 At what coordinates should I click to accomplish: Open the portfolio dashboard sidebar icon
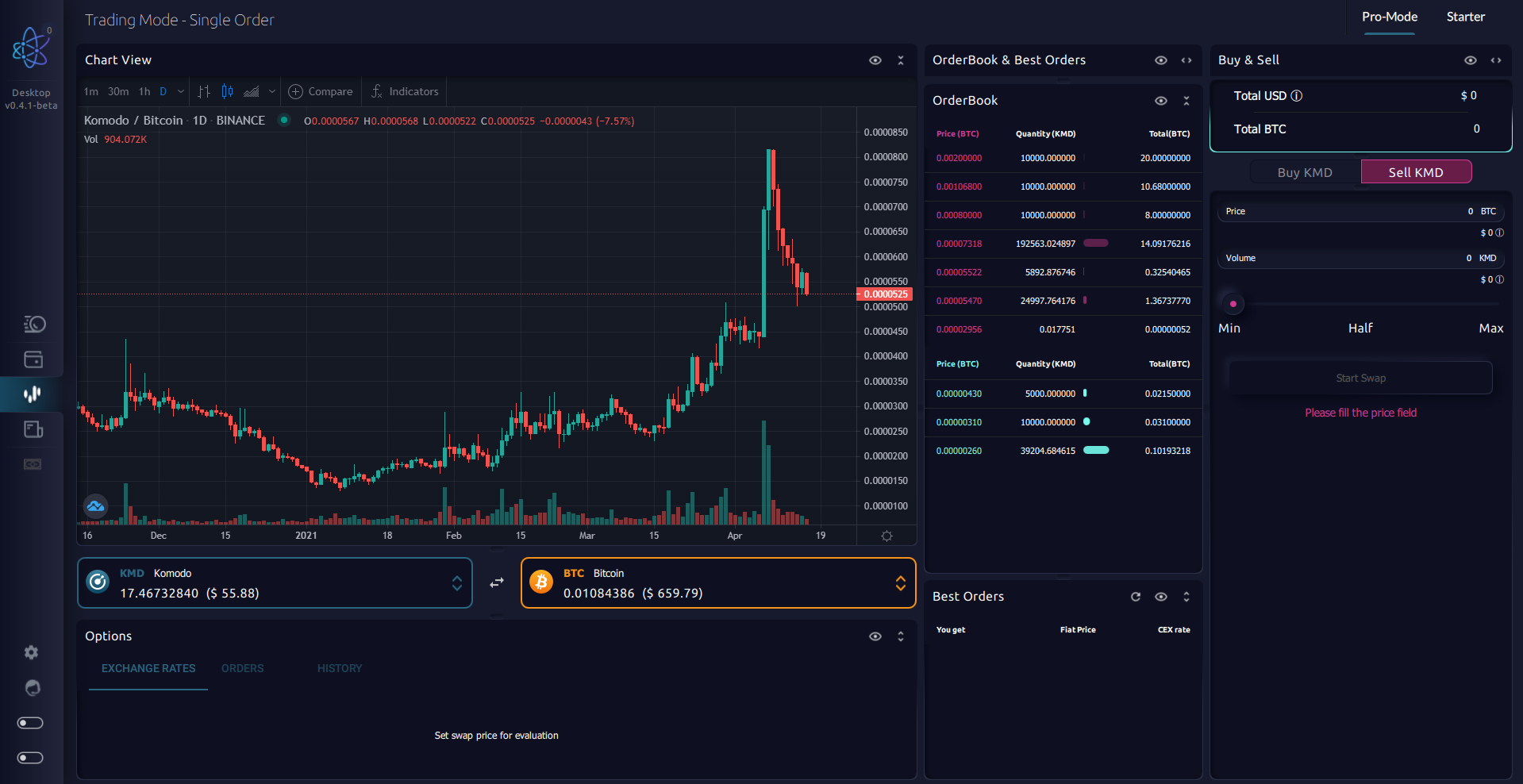pos(33,324)
